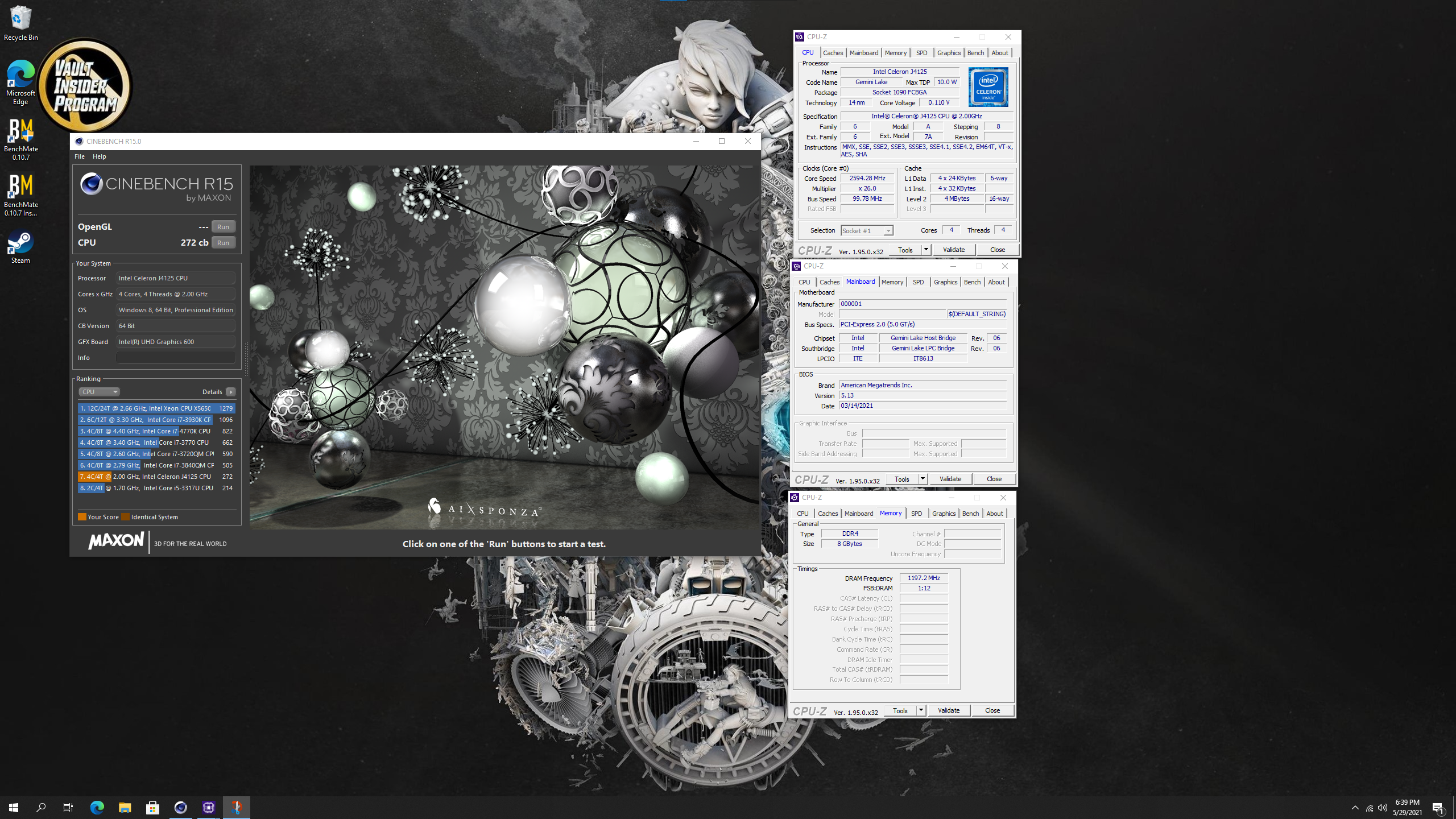Viewport: 1456px width, 819px height.
Task: Click Tools button in top CPU-Z window
Action: point(905,250)
